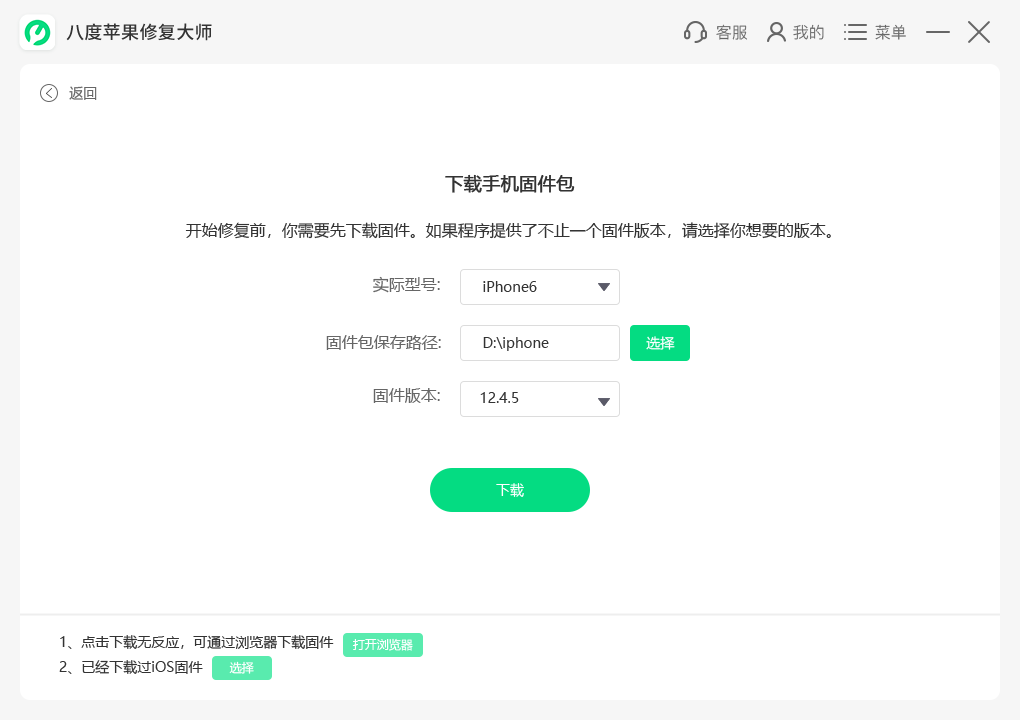Click the 打开浏览器 button
The width and height of the screenshot is (1020, 720).
tap(382, 645)
